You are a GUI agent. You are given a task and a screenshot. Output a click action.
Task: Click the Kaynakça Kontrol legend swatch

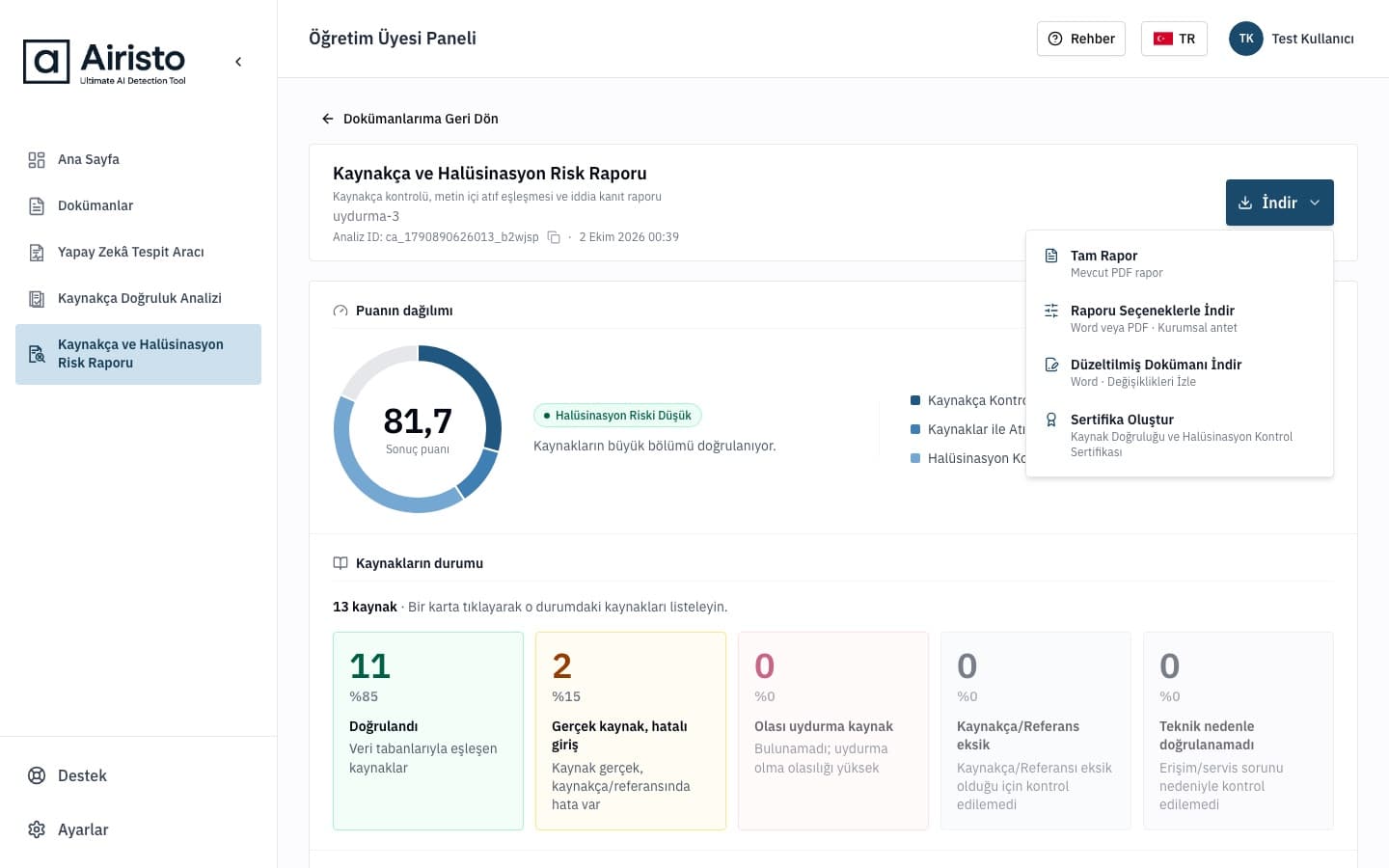click(915, 400)
